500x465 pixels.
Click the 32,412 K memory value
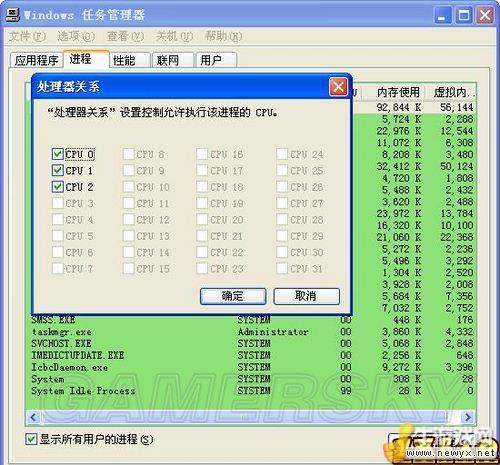coord(399,166)
